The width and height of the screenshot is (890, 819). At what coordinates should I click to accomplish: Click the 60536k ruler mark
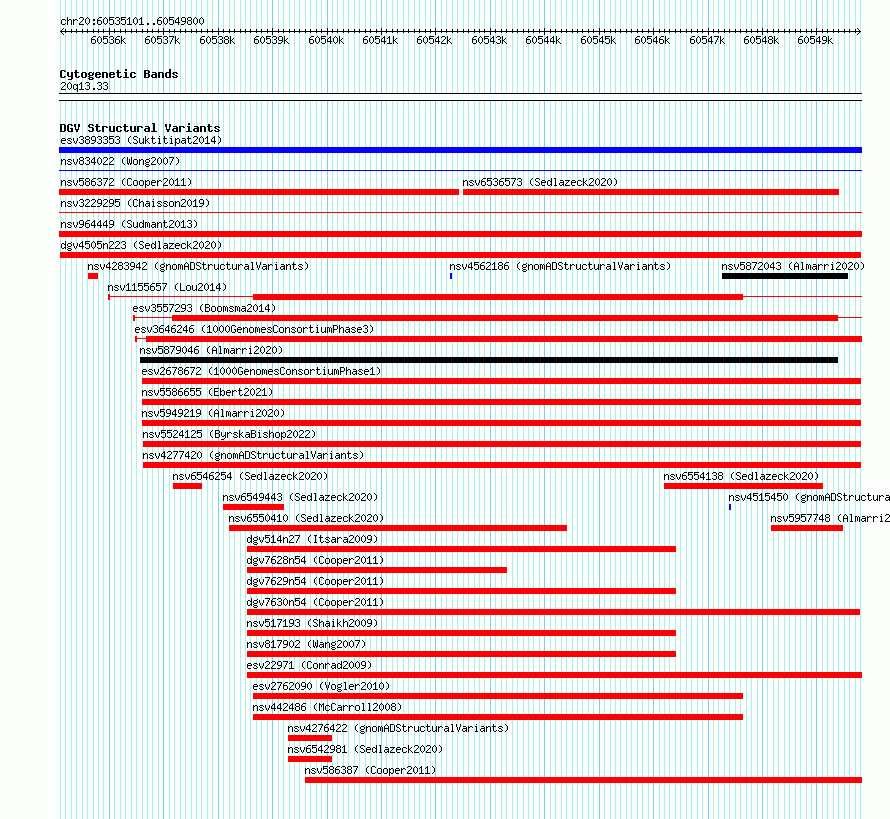(108, 40)
